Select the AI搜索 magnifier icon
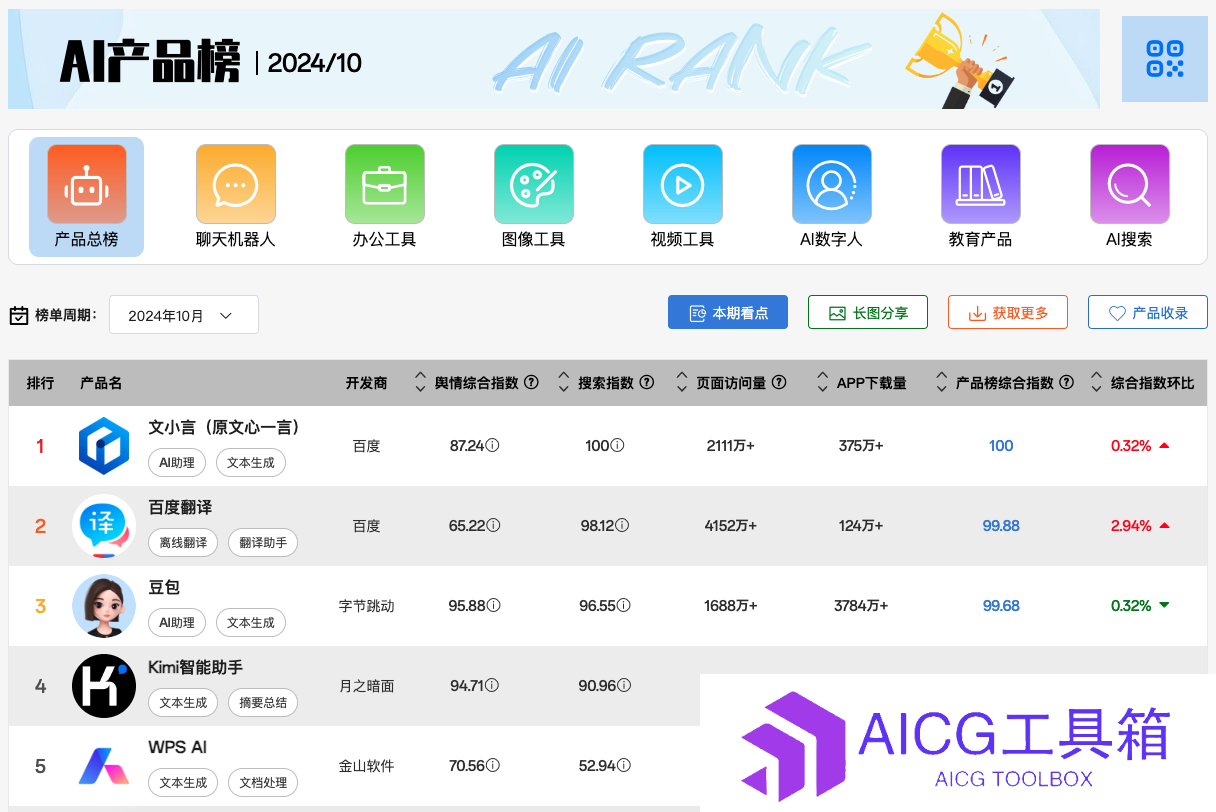This screenshot has width=1216, height=812. tap(1130, 184)
